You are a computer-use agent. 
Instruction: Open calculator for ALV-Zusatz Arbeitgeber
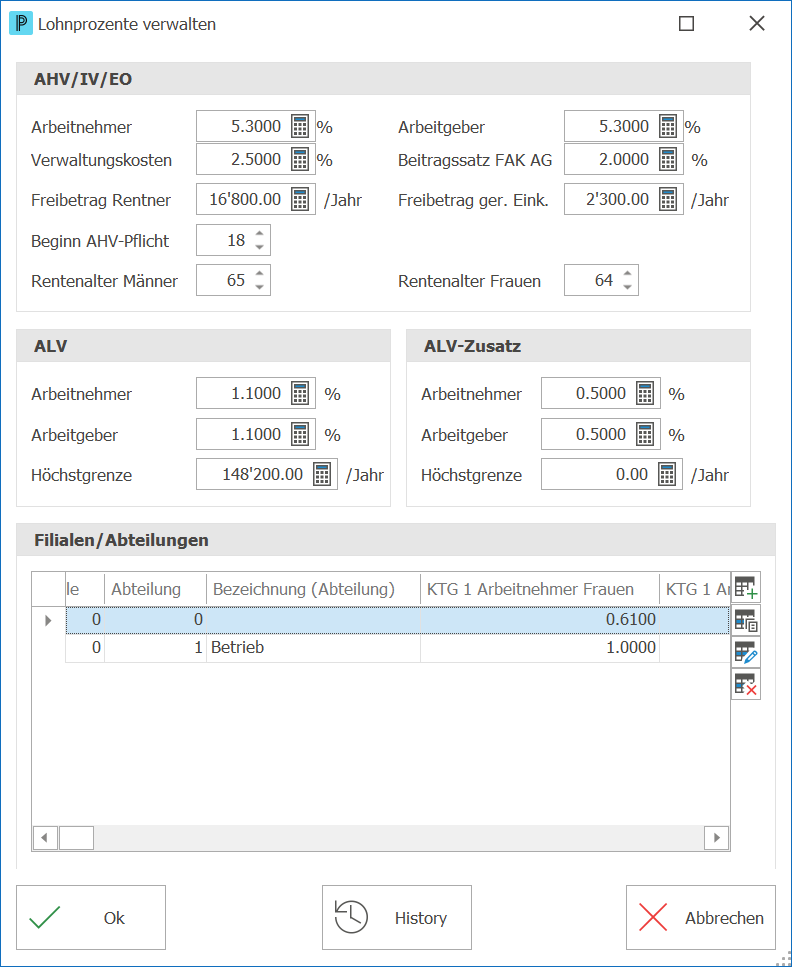645,434
